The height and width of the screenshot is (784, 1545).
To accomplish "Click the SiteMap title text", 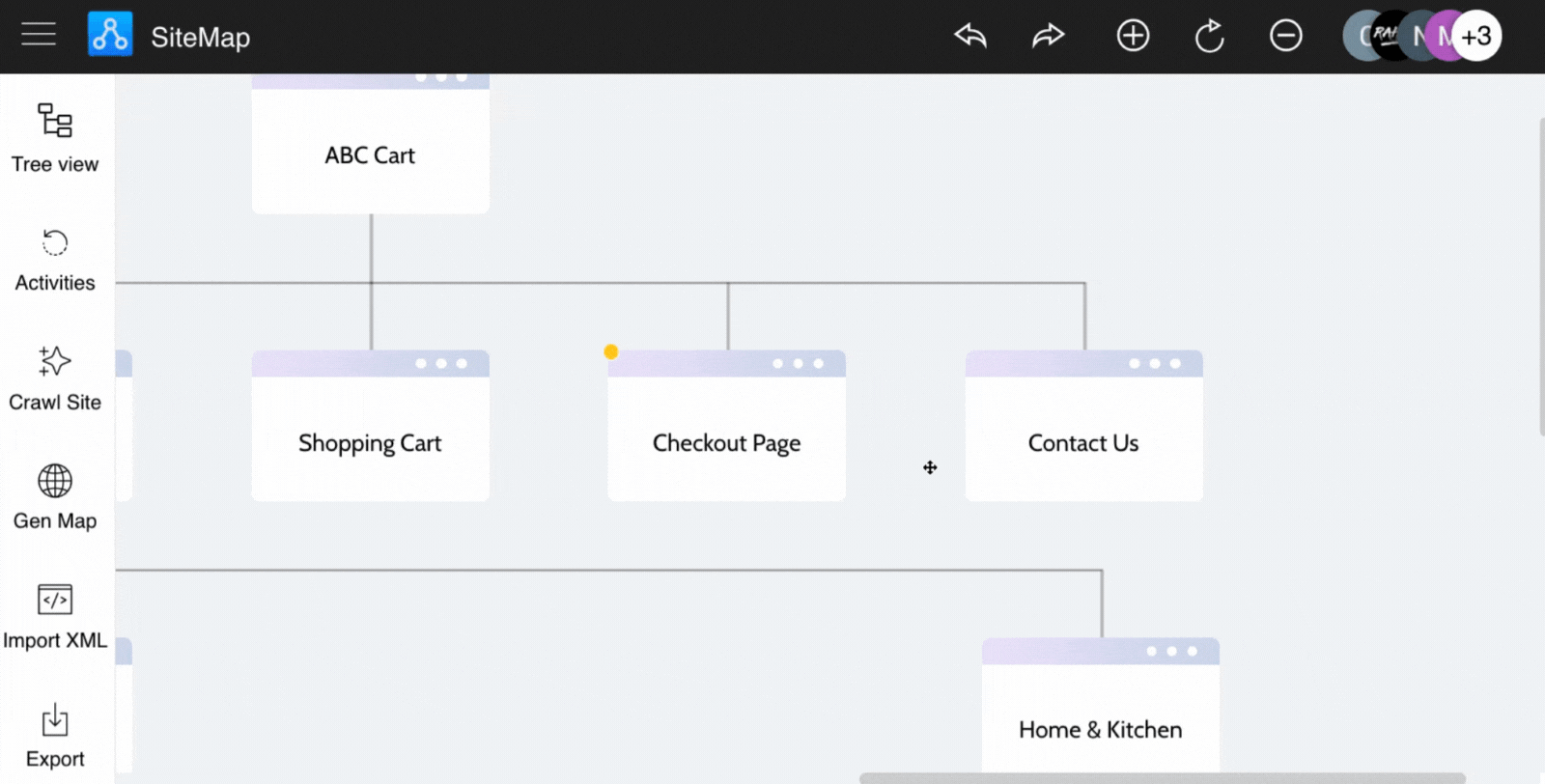I will [201, 38].
